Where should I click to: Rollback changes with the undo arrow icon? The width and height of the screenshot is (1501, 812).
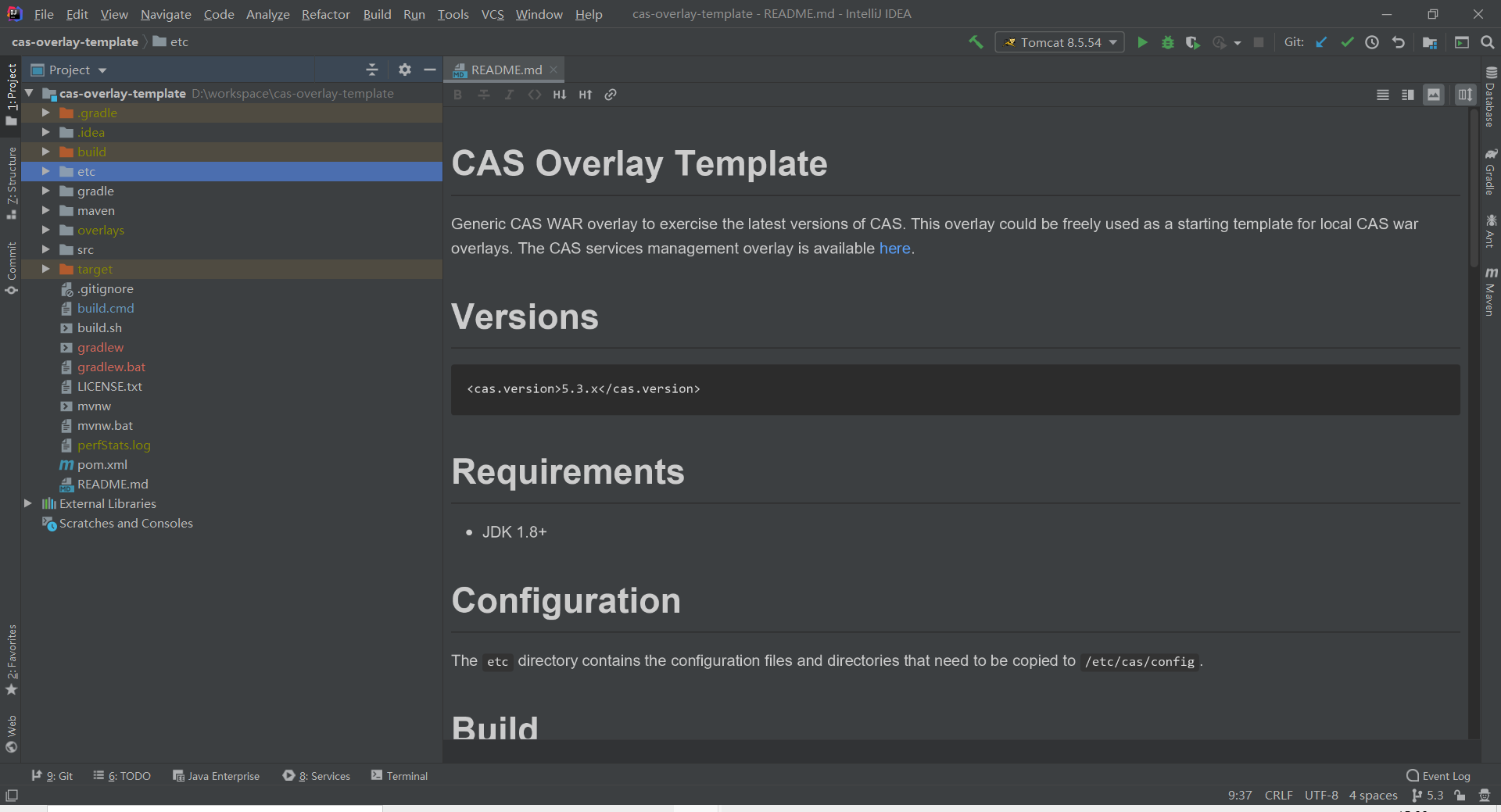pos(1399,42)
